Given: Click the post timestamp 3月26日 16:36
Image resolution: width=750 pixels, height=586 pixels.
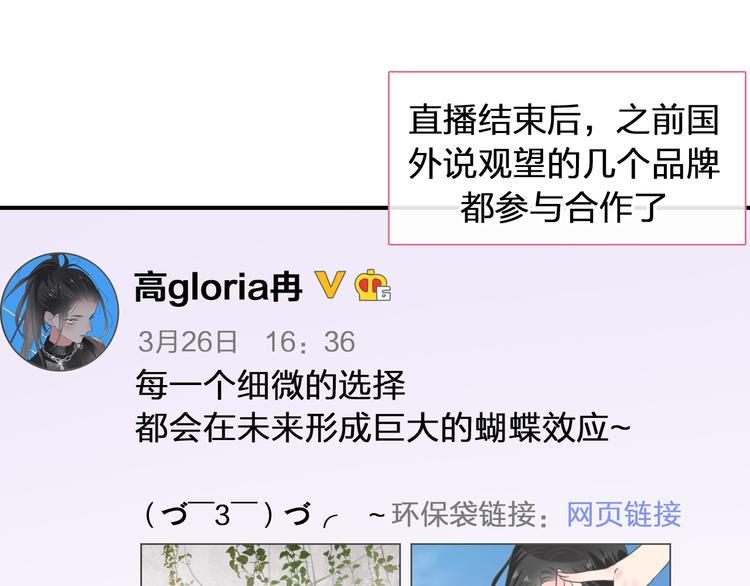Looking at the screenshot, I should [246, 342].
